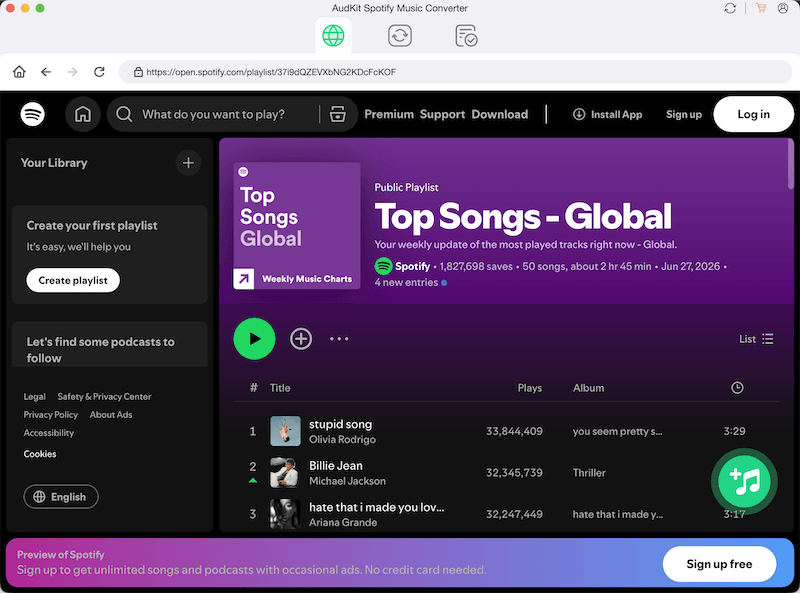Image resolution: width=800 pixels, height=593 pixels.
Task: Save playlist with the plus circle icon
Action: (x=301, y=339)
